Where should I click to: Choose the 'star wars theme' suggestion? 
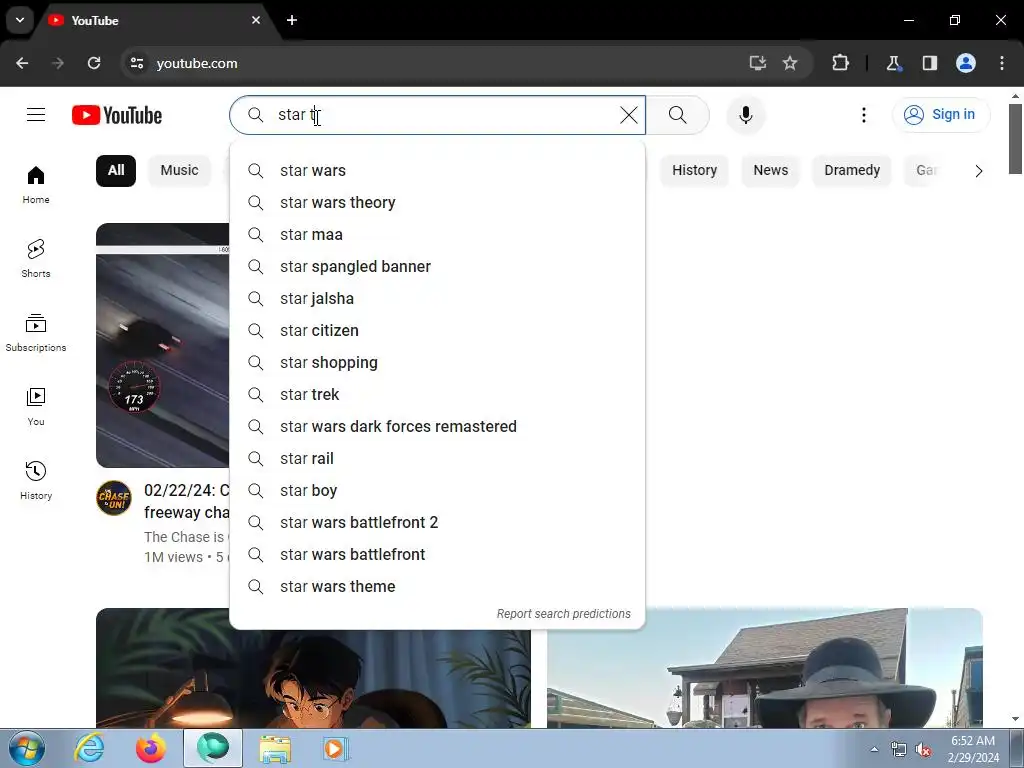(x=437, y=586)
